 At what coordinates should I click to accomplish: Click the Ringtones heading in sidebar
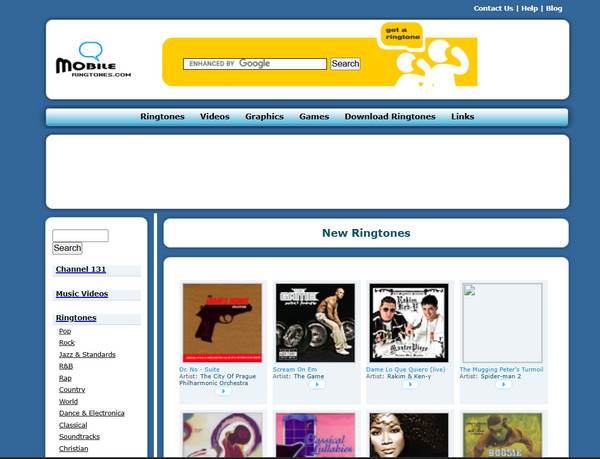click(x=76, y=318)
